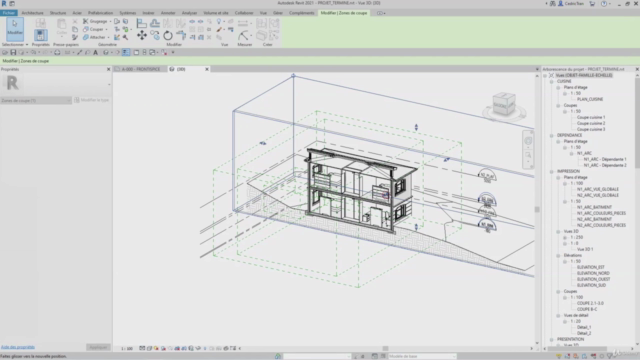This screenshot has height=360, width=640.
Task: Select COUPE B-C in project browser
Action: [587, 309]
